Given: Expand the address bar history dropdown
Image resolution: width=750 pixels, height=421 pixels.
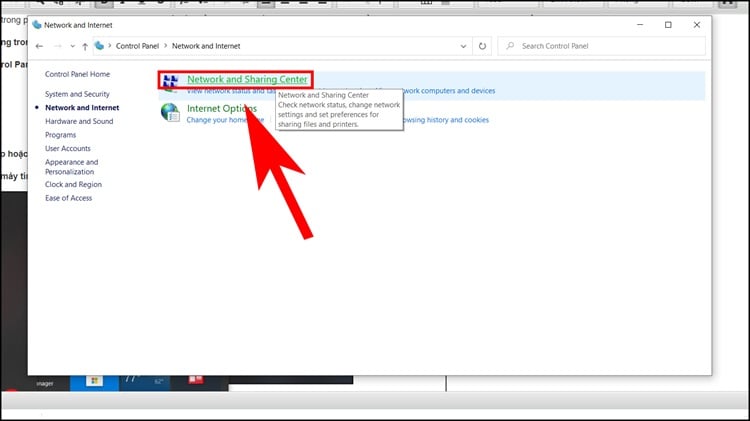Looking at the screenshot, I should (x=463, y=46).
